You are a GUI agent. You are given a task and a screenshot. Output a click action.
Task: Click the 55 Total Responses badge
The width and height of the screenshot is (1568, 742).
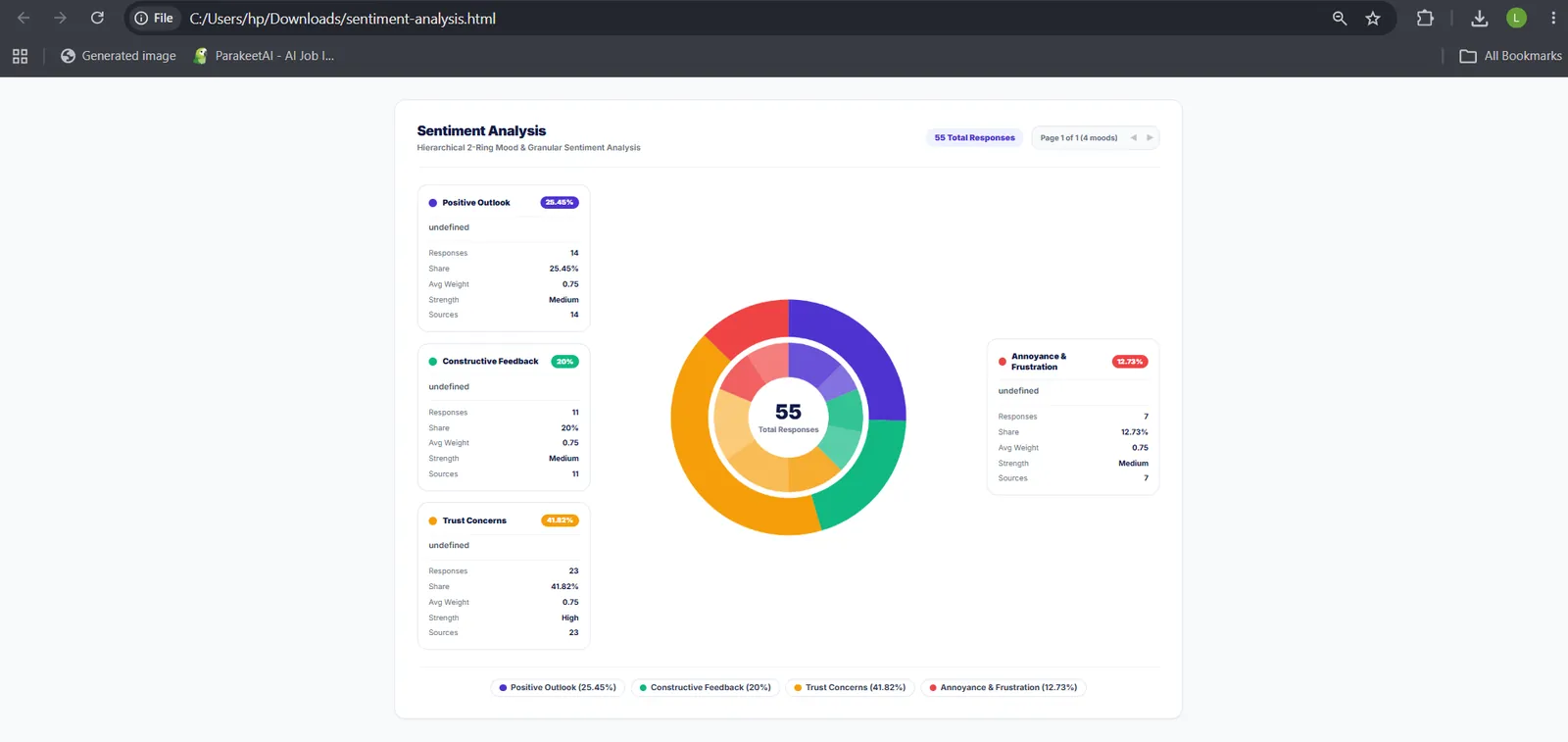click(974, 137)
